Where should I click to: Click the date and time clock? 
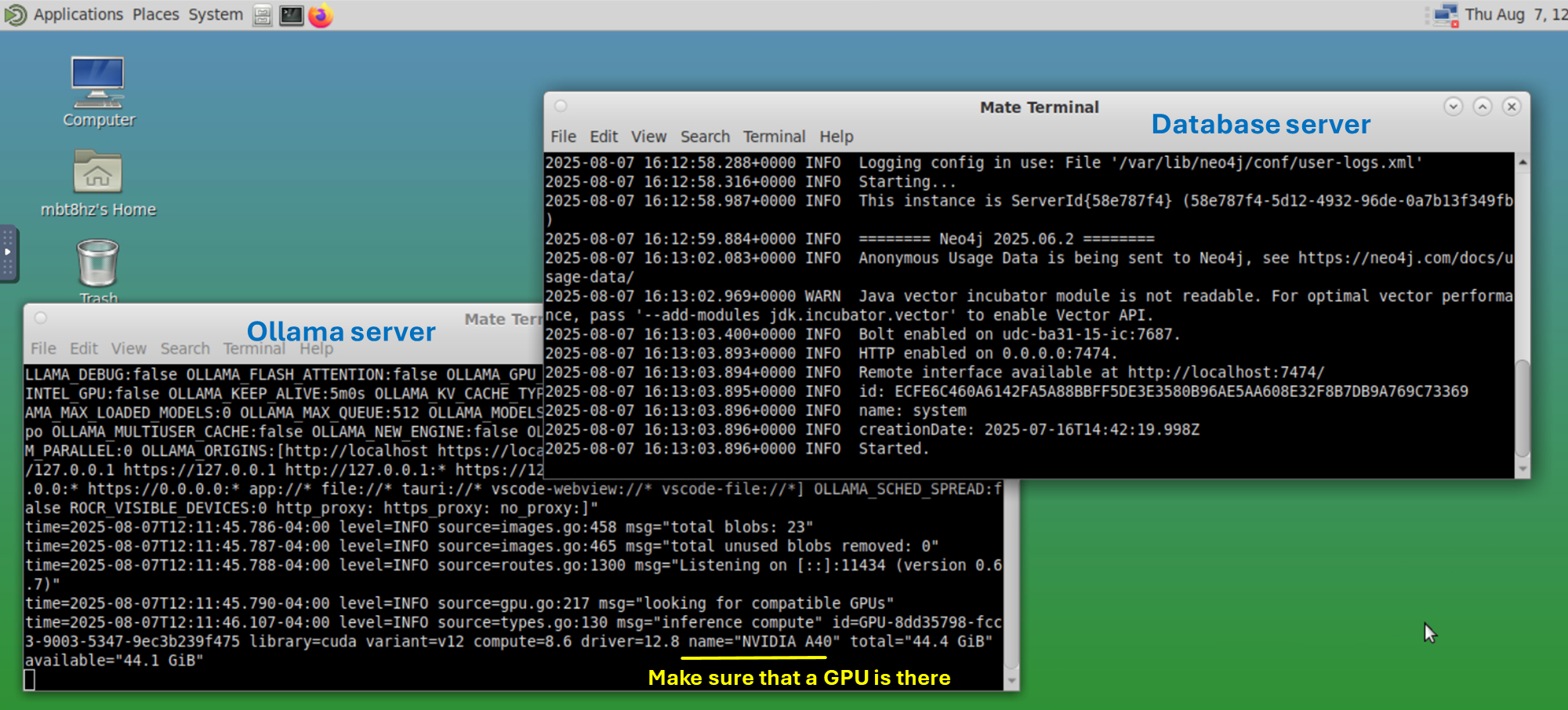pos(1515,14)
